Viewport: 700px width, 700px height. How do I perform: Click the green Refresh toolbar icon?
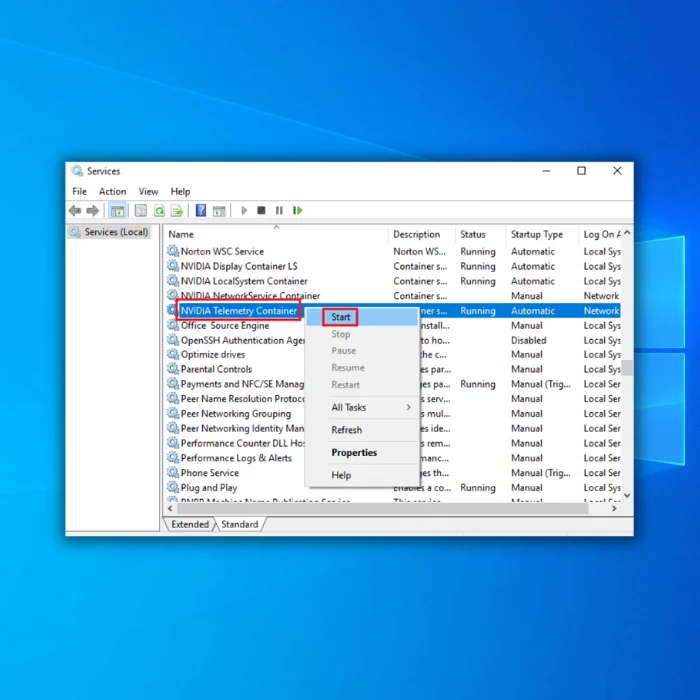coord(159,210)
